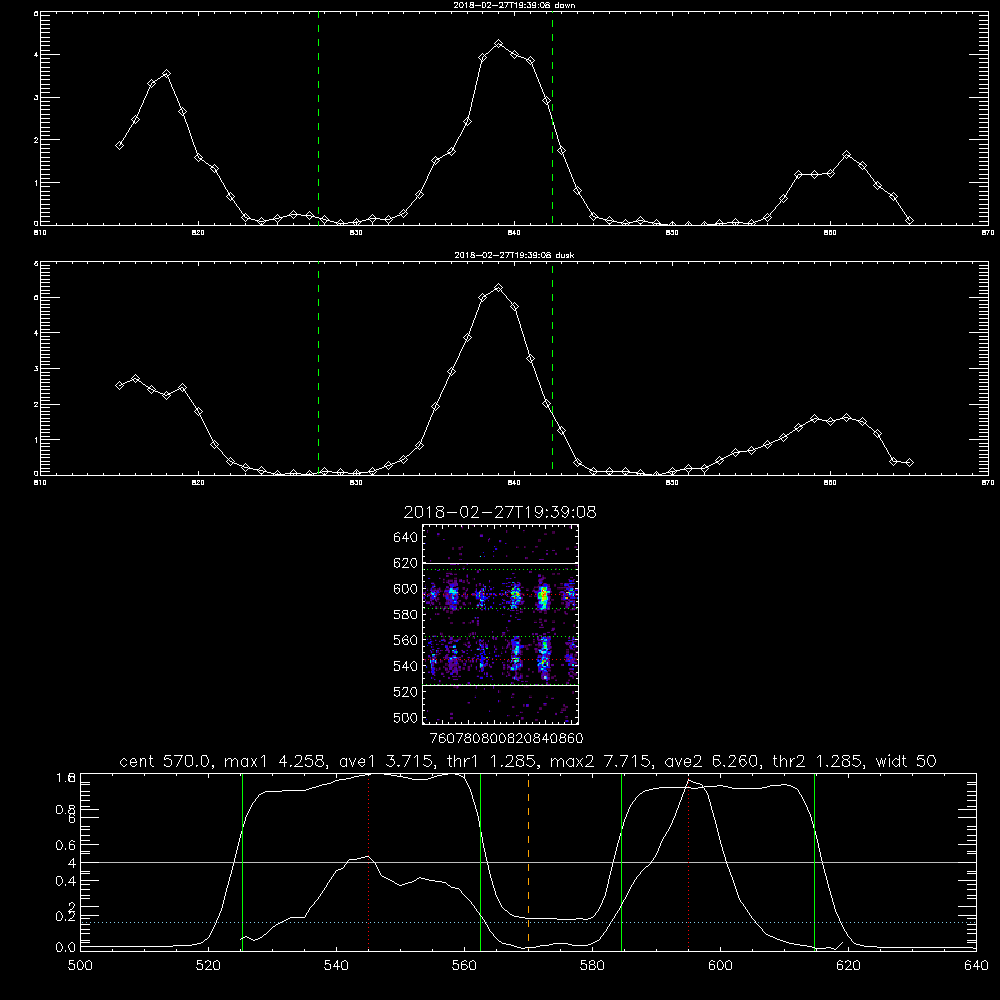
Task: Click the blue dotted threshold line in bottom plot
Action: 528,922
